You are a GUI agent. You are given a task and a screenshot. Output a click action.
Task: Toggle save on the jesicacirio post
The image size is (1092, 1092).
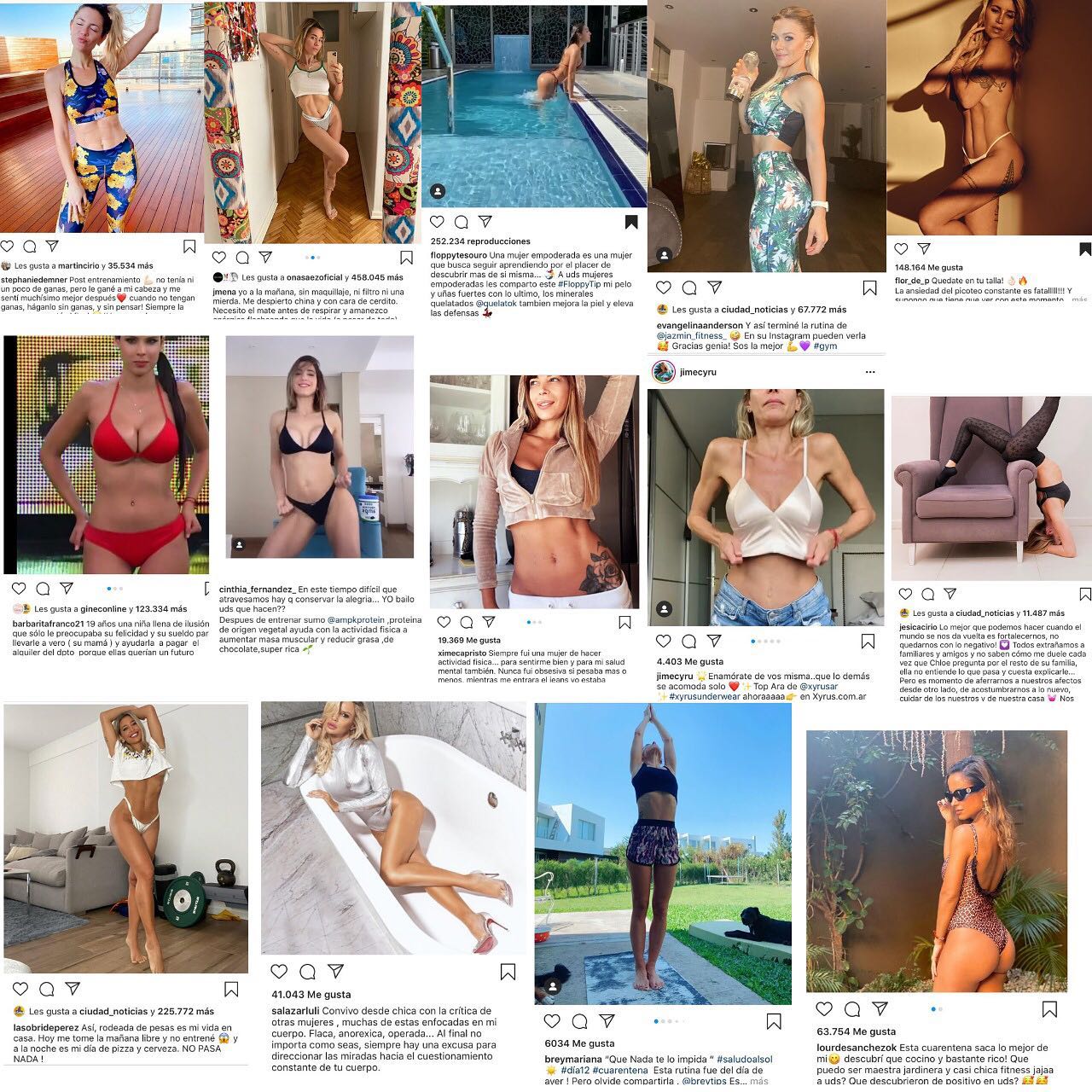point(1084,594)
